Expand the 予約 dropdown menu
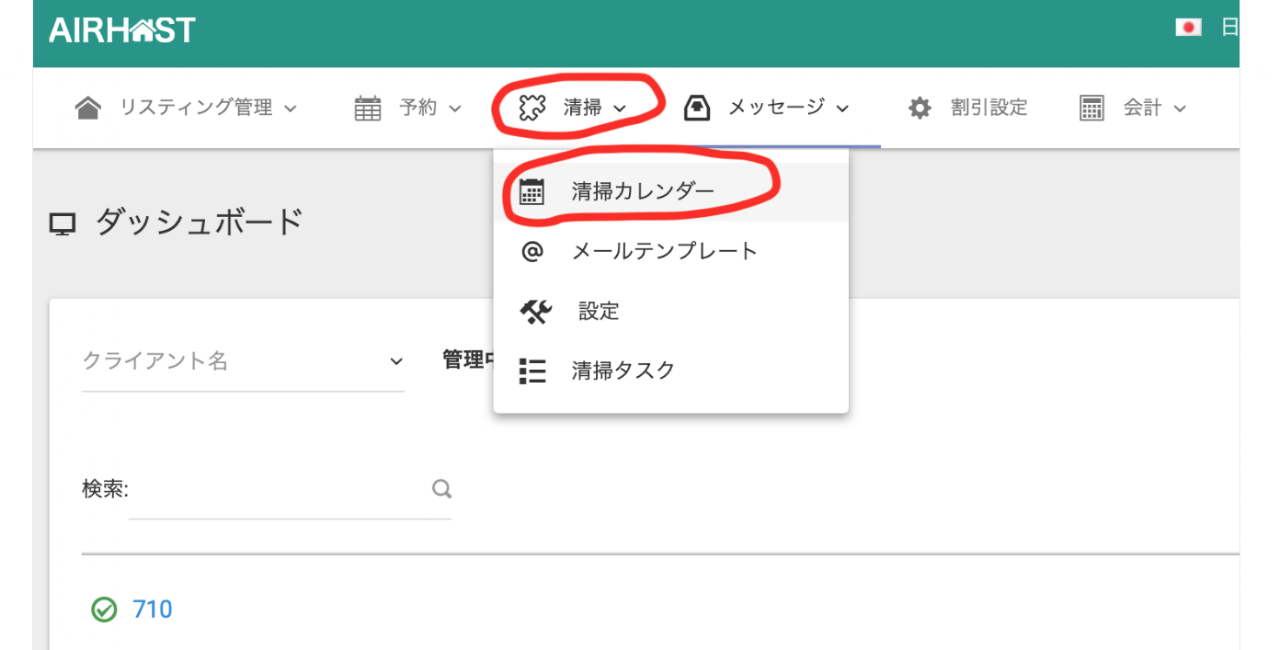This screenshot has height=650, width=1280. click(430, 108)
